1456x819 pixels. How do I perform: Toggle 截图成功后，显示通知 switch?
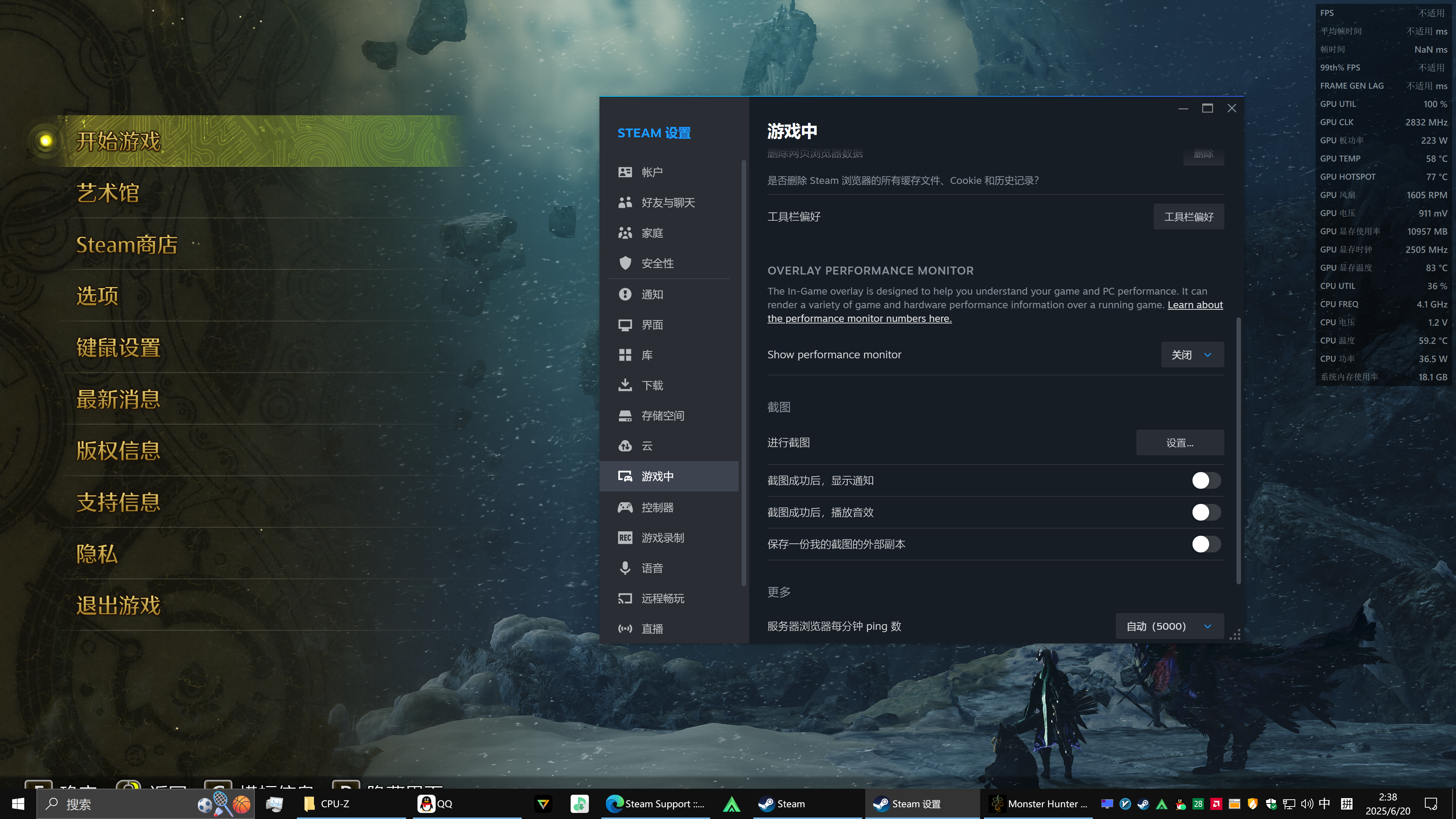pyautogui.click(x=1206, y=480)
